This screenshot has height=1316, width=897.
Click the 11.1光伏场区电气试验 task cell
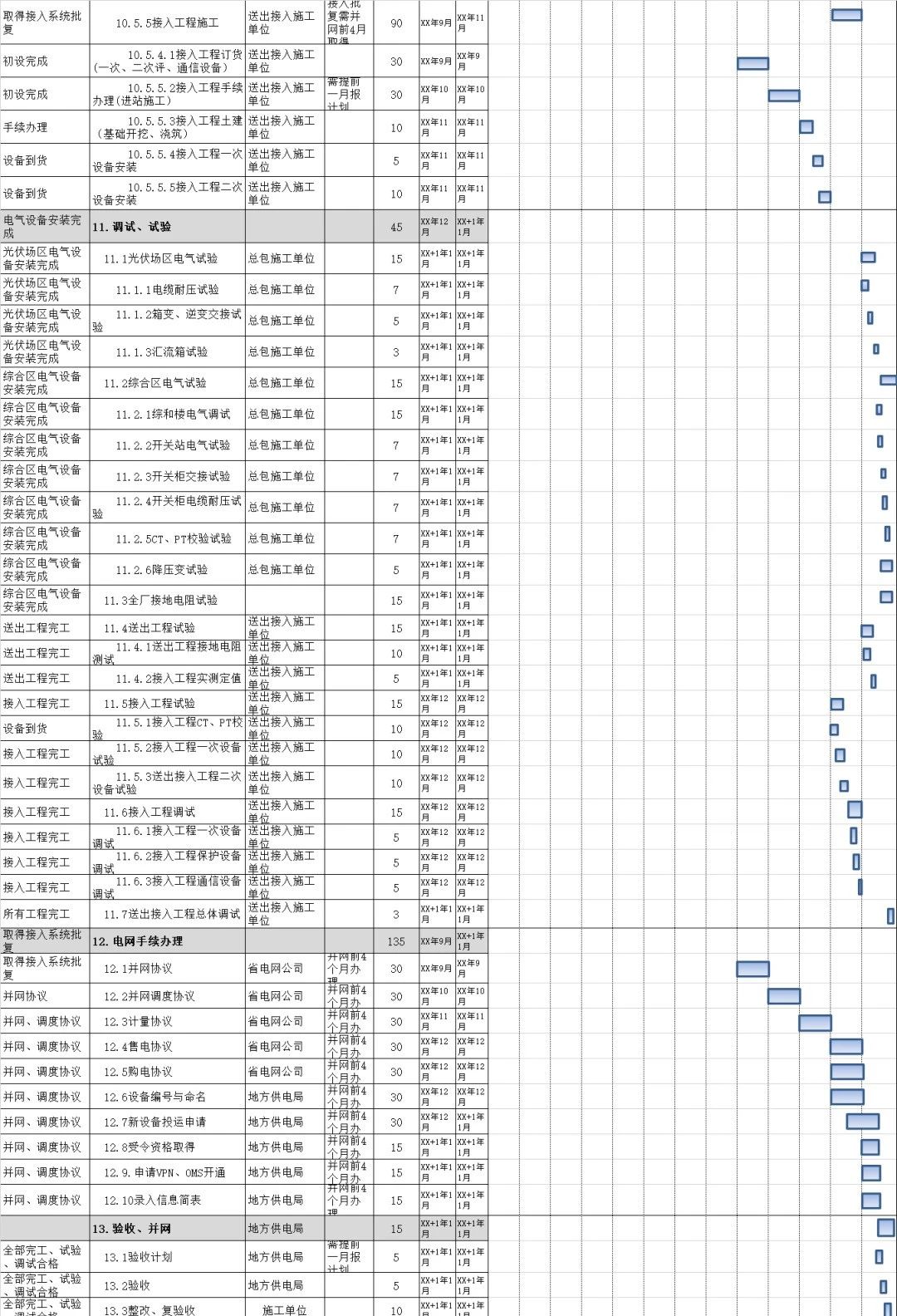tap(167, 258)
